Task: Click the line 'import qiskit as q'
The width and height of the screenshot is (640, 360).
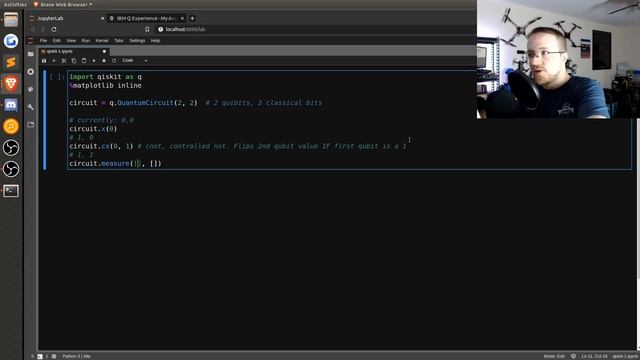Action: pos(105,77)
